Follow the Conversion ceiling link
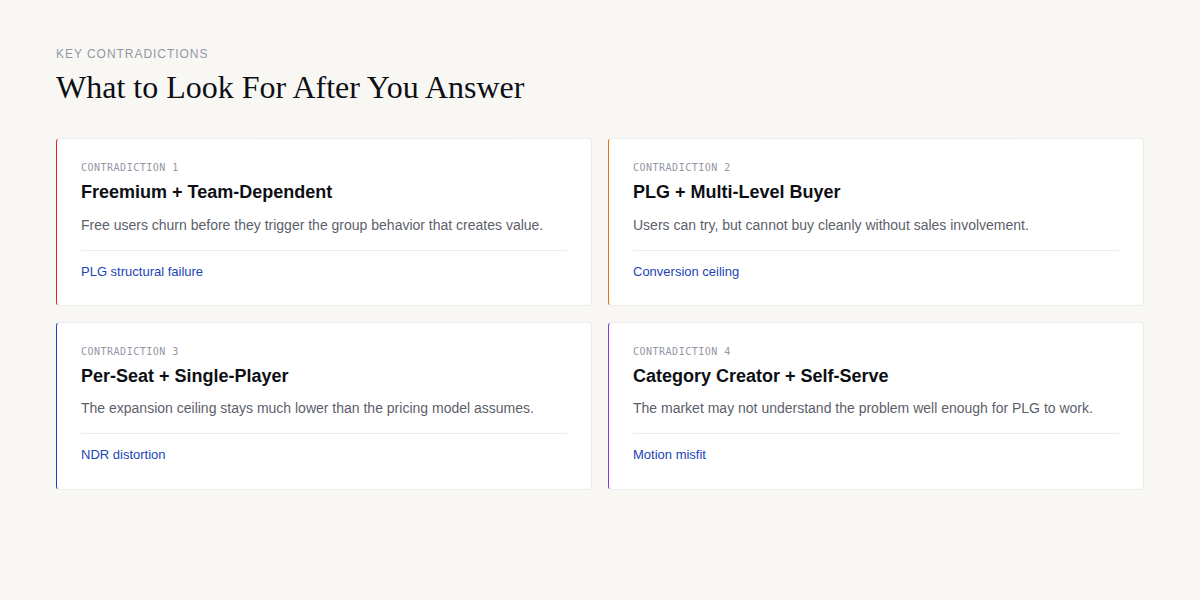Image resolution: width=1200 pixels, height=600 pixels. (x=686, y=271)
